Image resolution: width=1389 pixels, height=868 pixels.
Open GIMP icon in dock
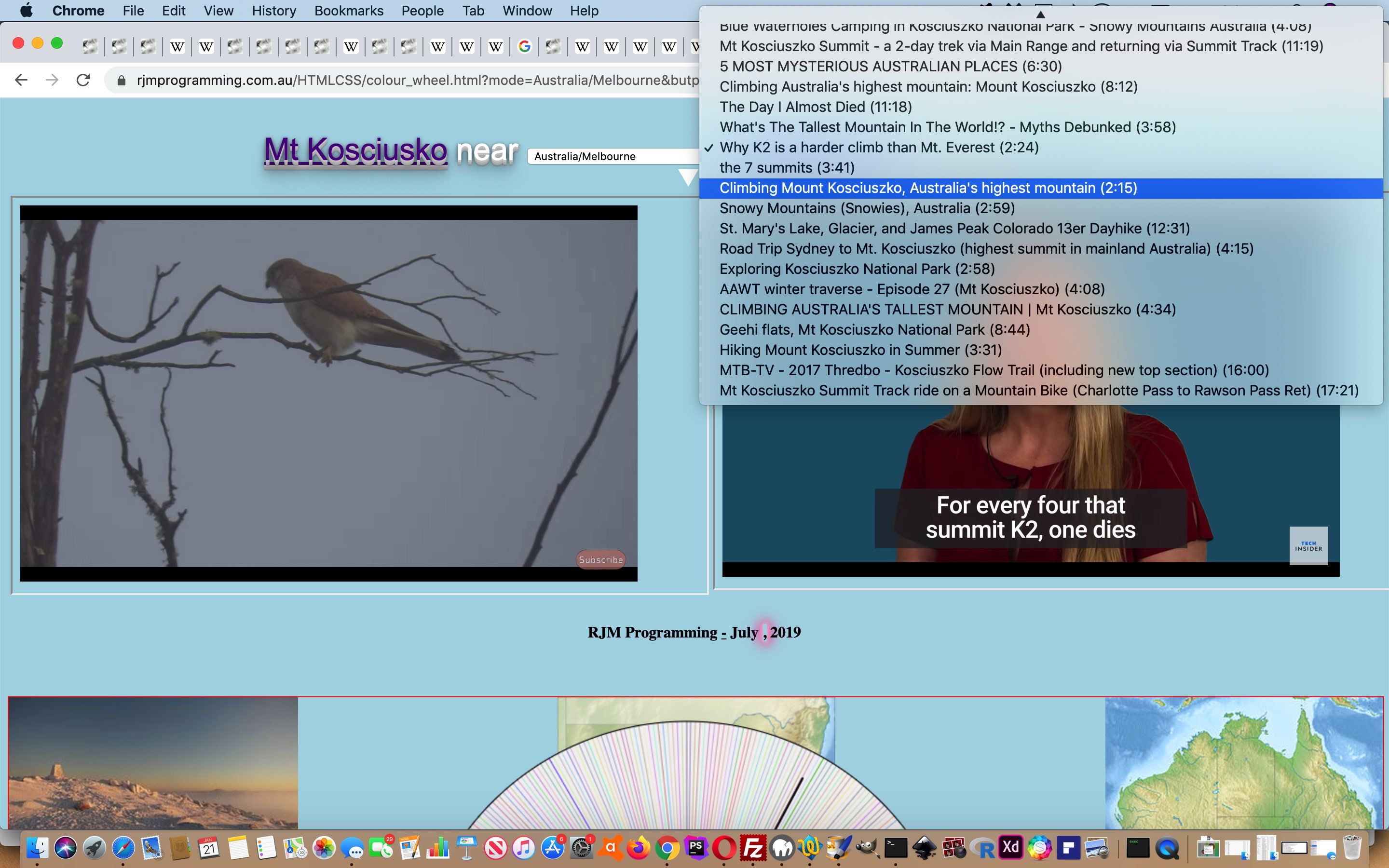(x=867, y=847)
